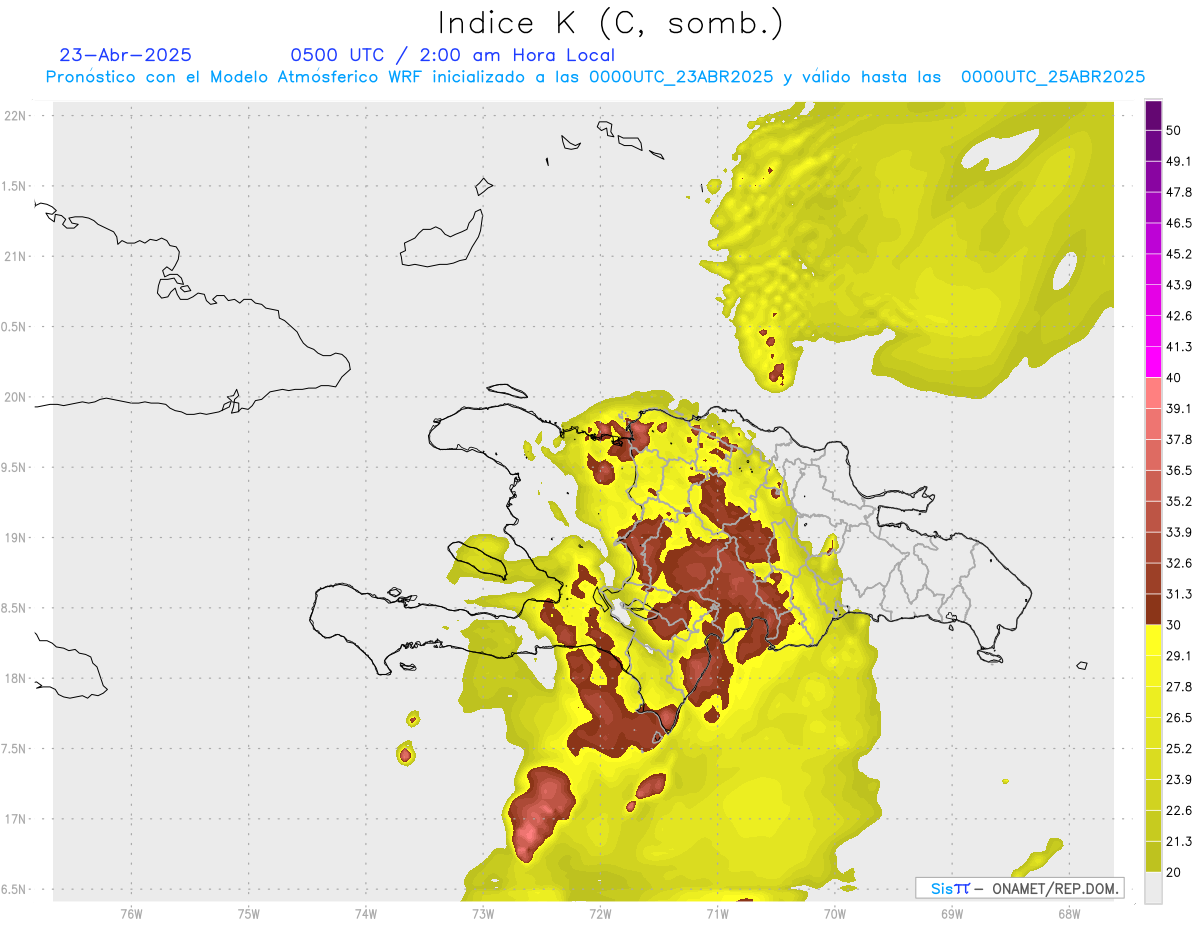Click the color scale value 40
The image size is (1200, 927).
point(1175,378)
